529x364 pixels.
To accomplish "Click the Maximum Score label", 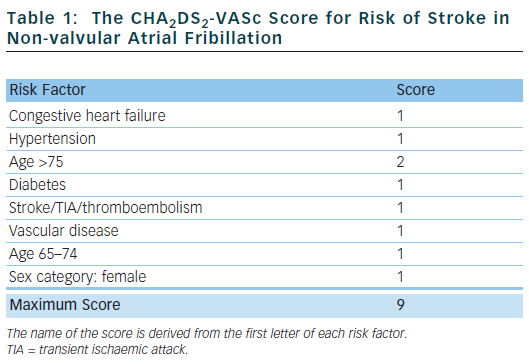I will point(65,305).
